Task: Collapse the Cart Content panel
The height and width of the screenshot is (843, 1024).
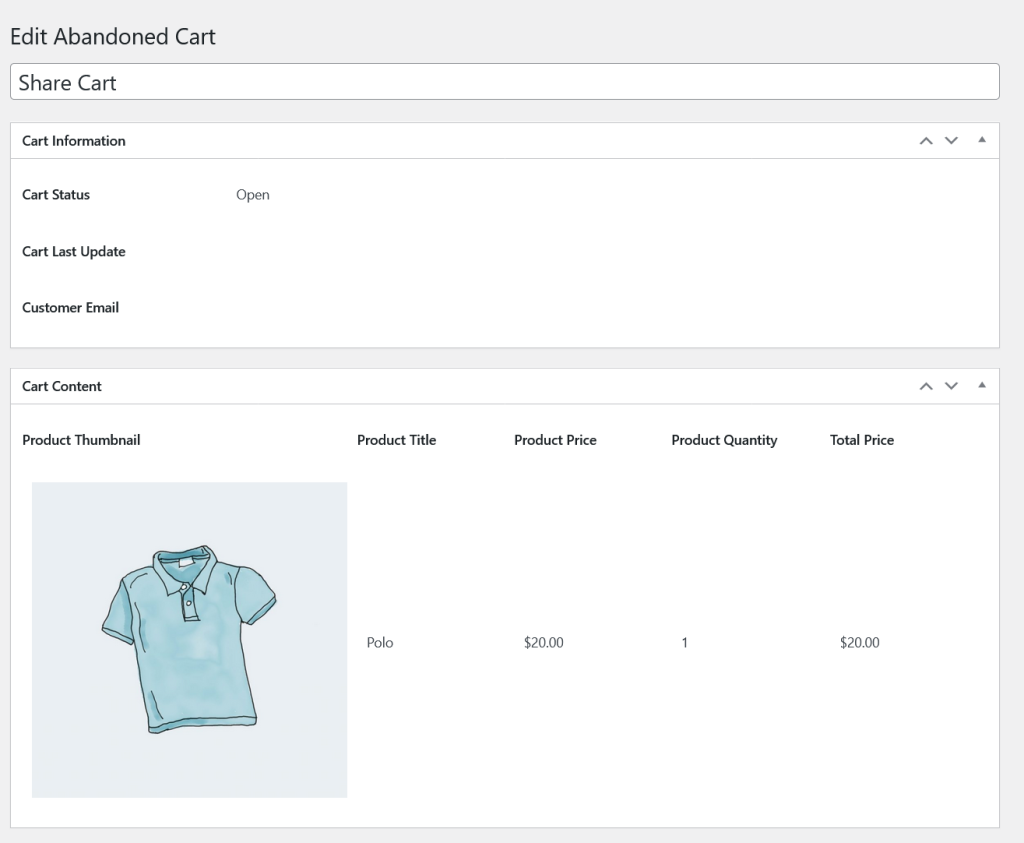Action: pyautogui.click(x=982, y=385)
